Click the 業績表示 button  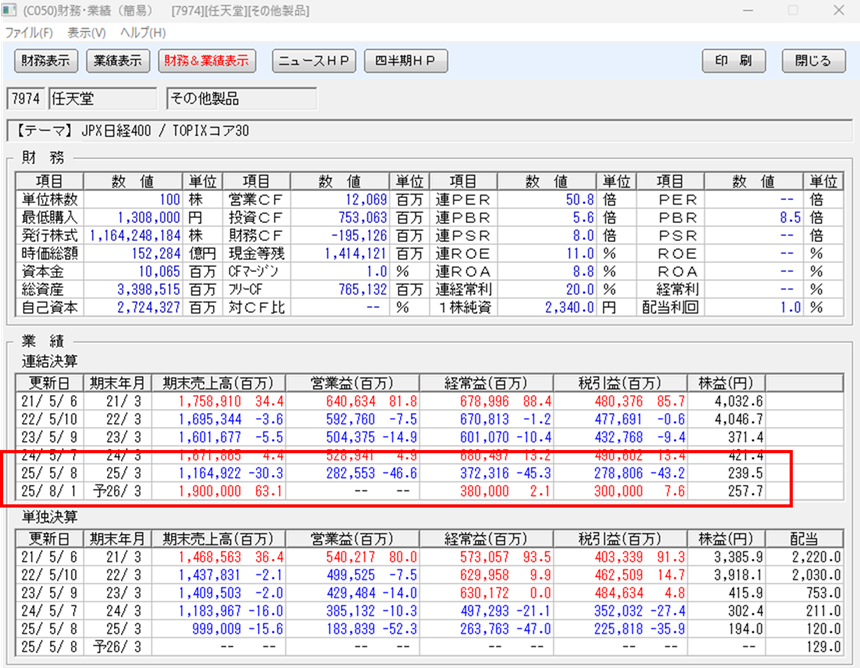118,60
